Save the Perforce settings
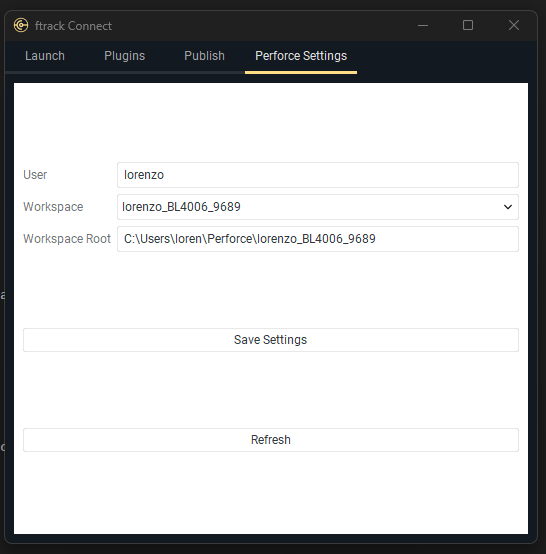The image size is (546, 554). (x=271, y=340)
